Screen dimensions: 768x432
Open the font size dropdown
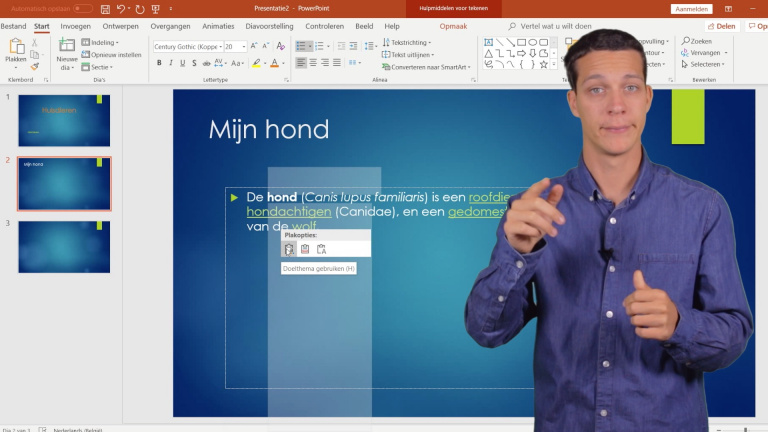244,47
